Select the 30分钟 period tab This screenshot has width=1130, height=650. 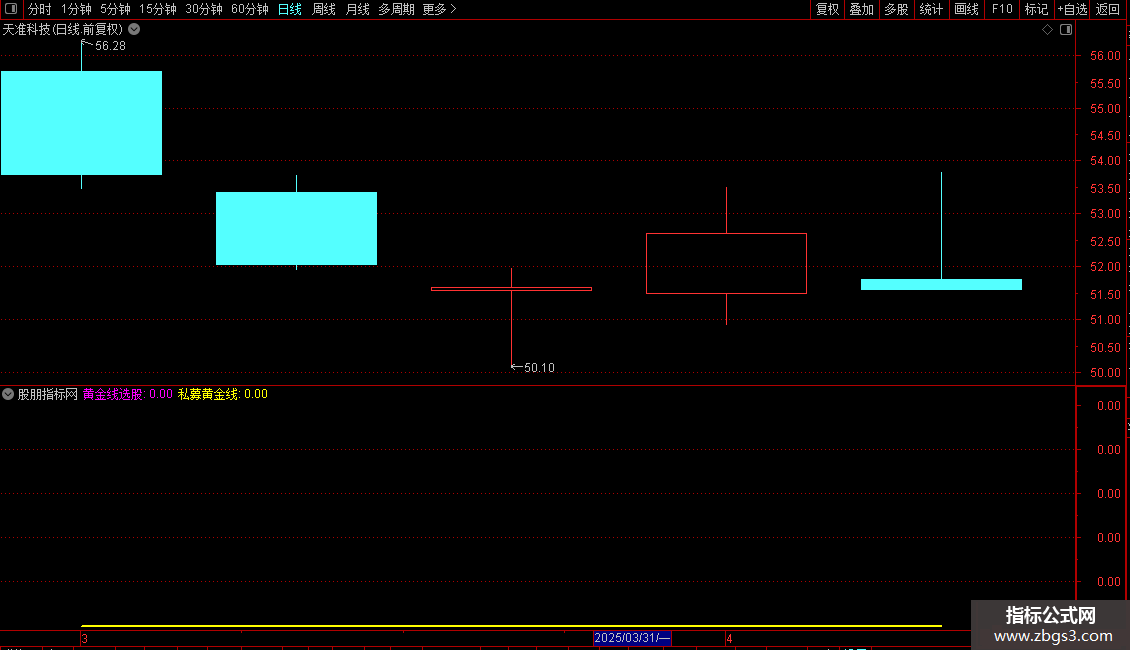pos(203,9)
